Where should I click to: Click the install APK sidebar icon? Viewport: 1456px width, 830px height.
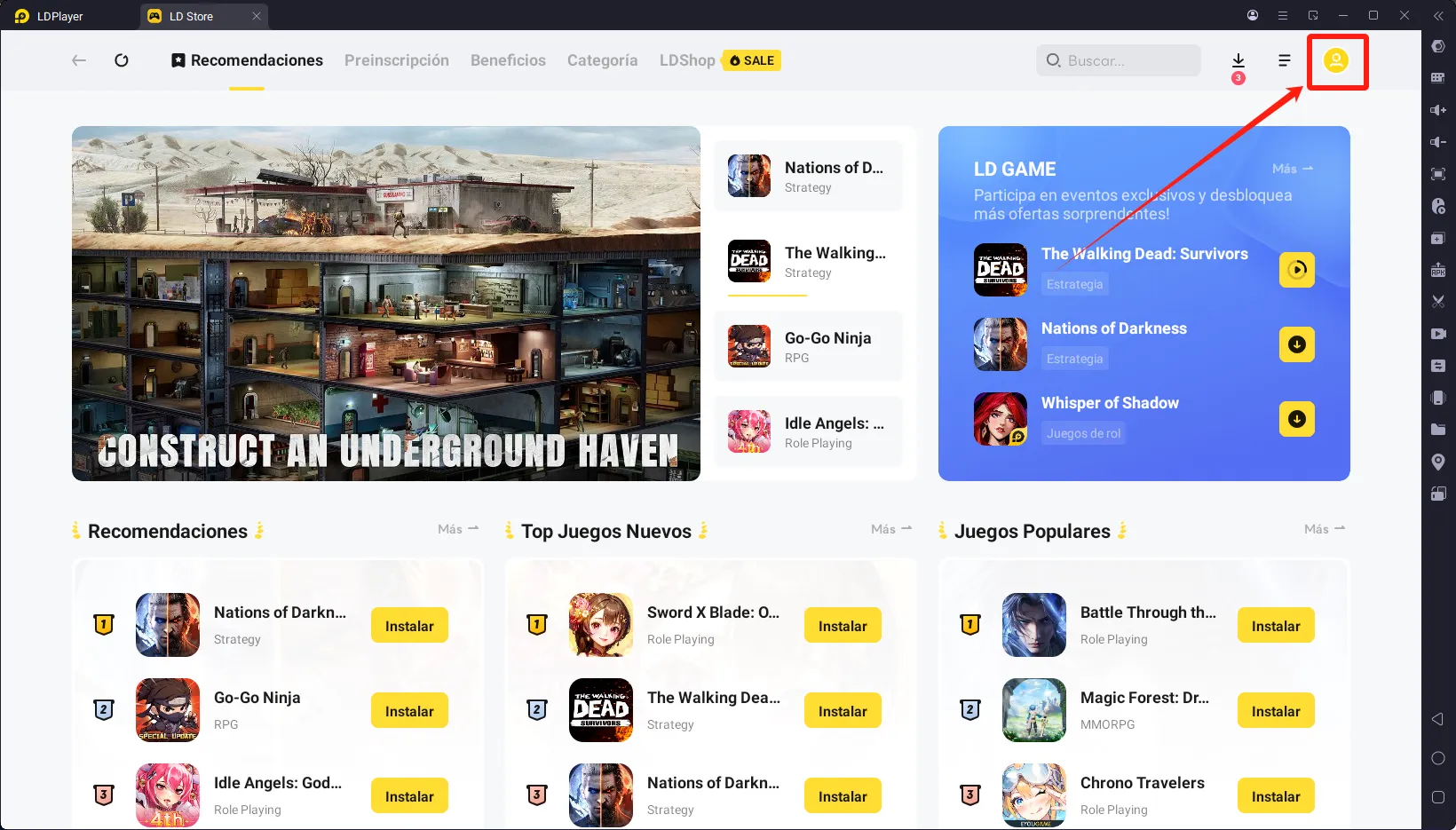click(1438, 270)
